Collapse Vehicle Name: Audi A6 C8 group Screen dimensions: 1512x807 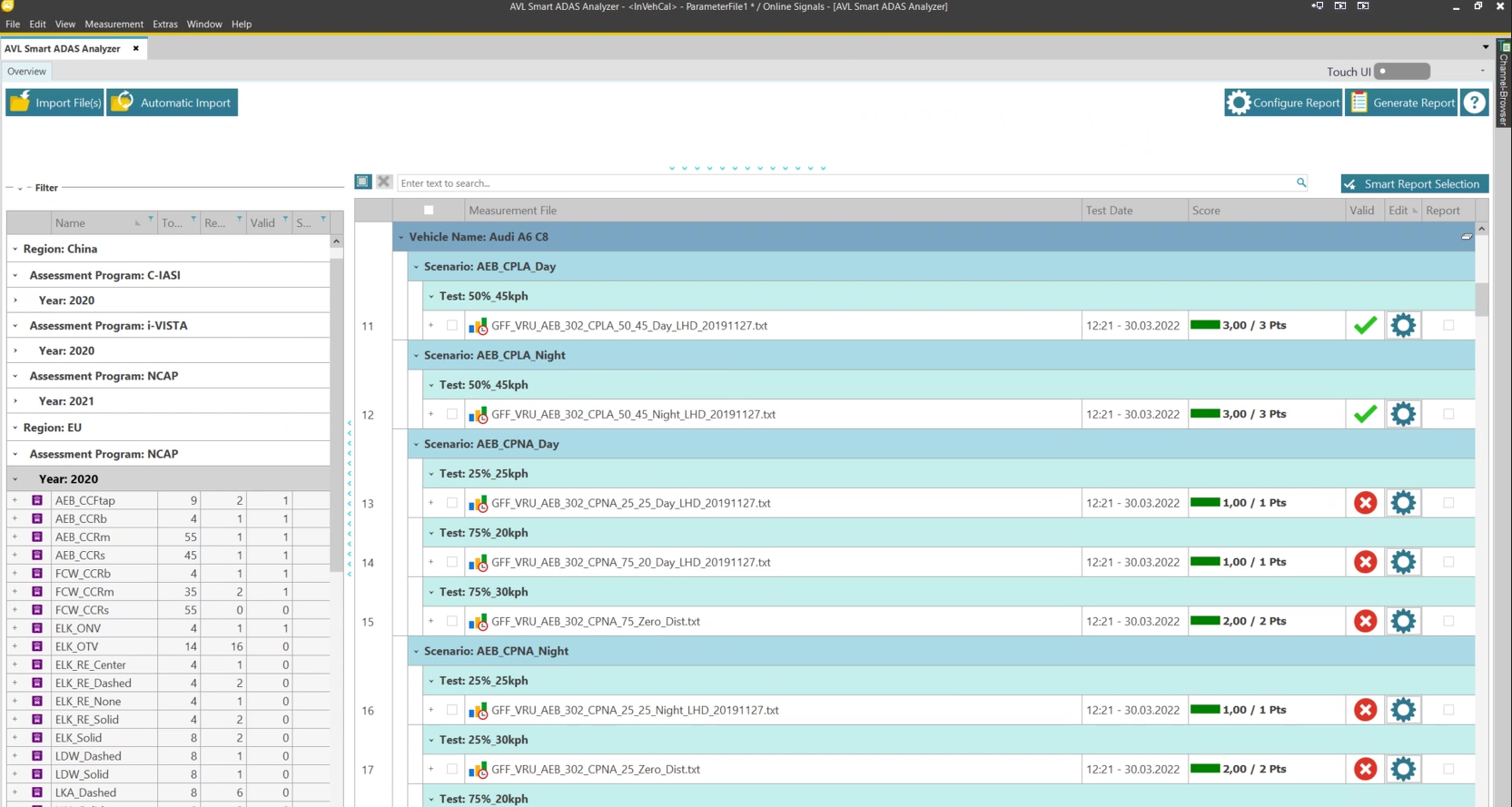point(401,237)
